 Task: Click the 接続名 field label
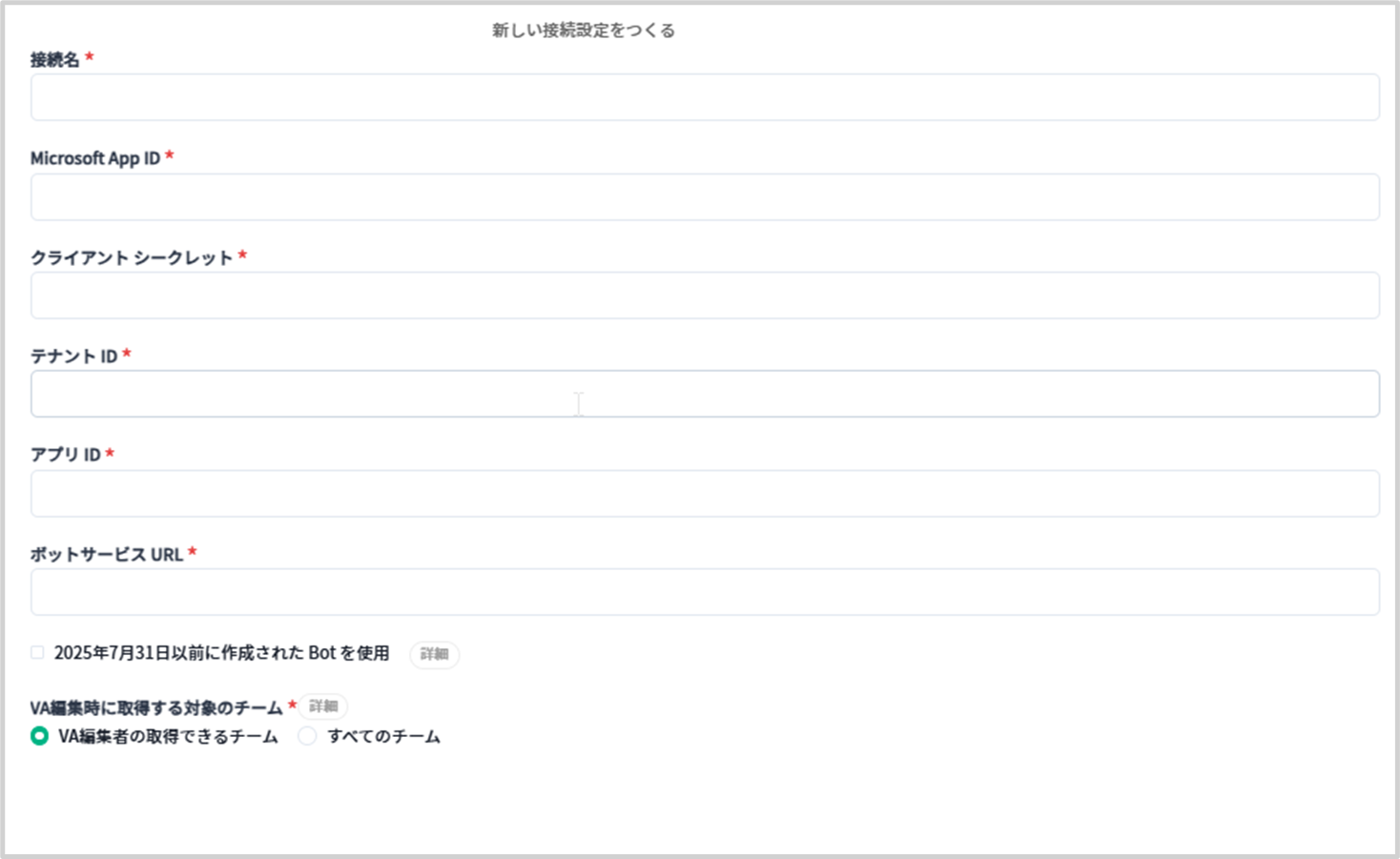point(54,59)
